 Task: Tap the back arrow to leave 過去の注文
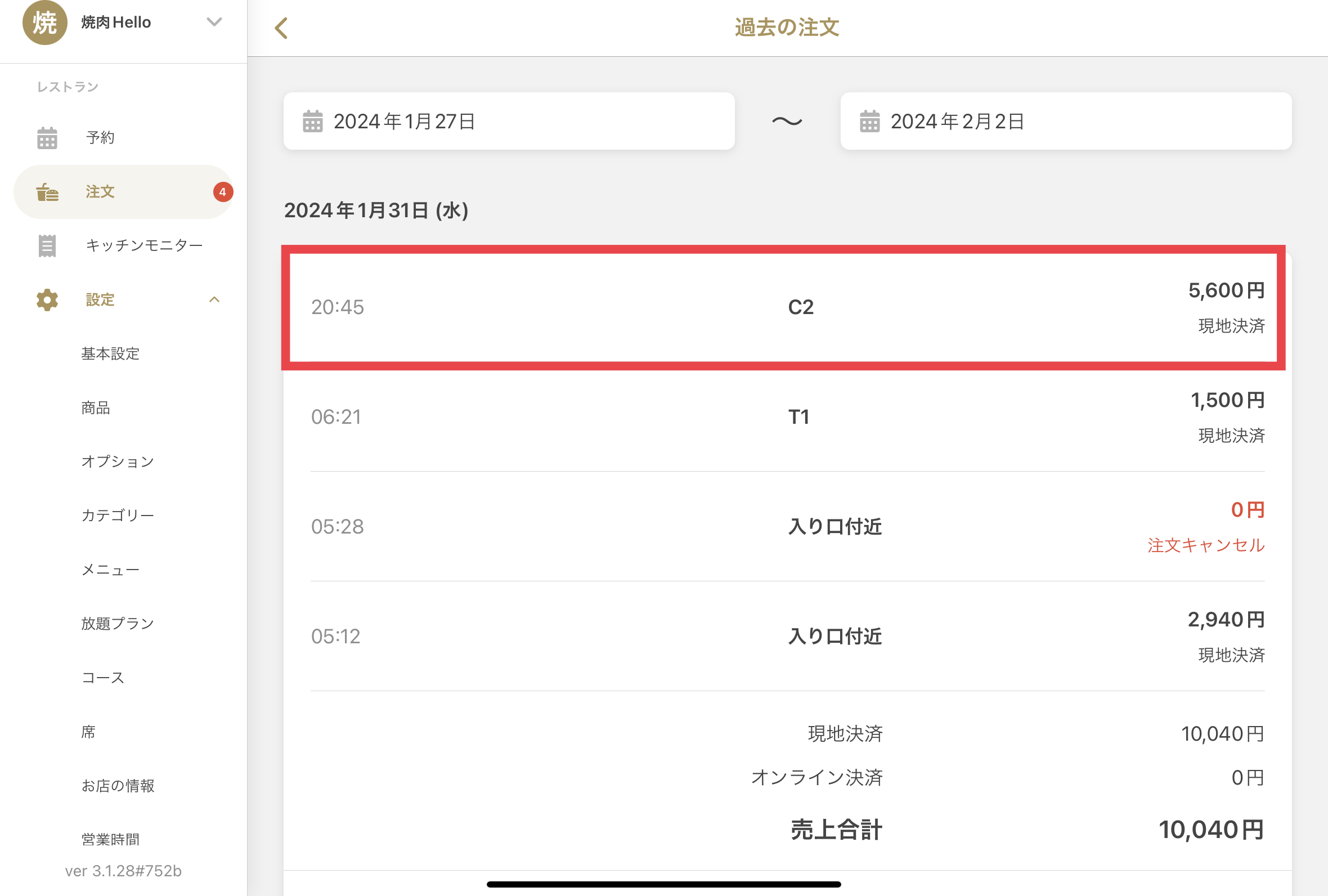(281, 28)
